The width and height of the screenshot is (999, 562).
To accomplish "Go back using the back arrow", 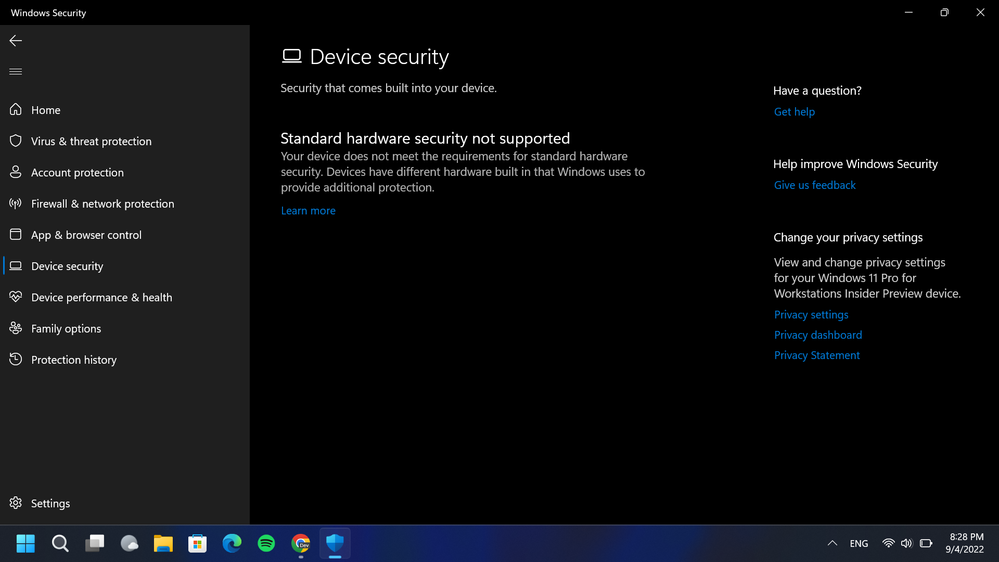I will pos(16,41).
